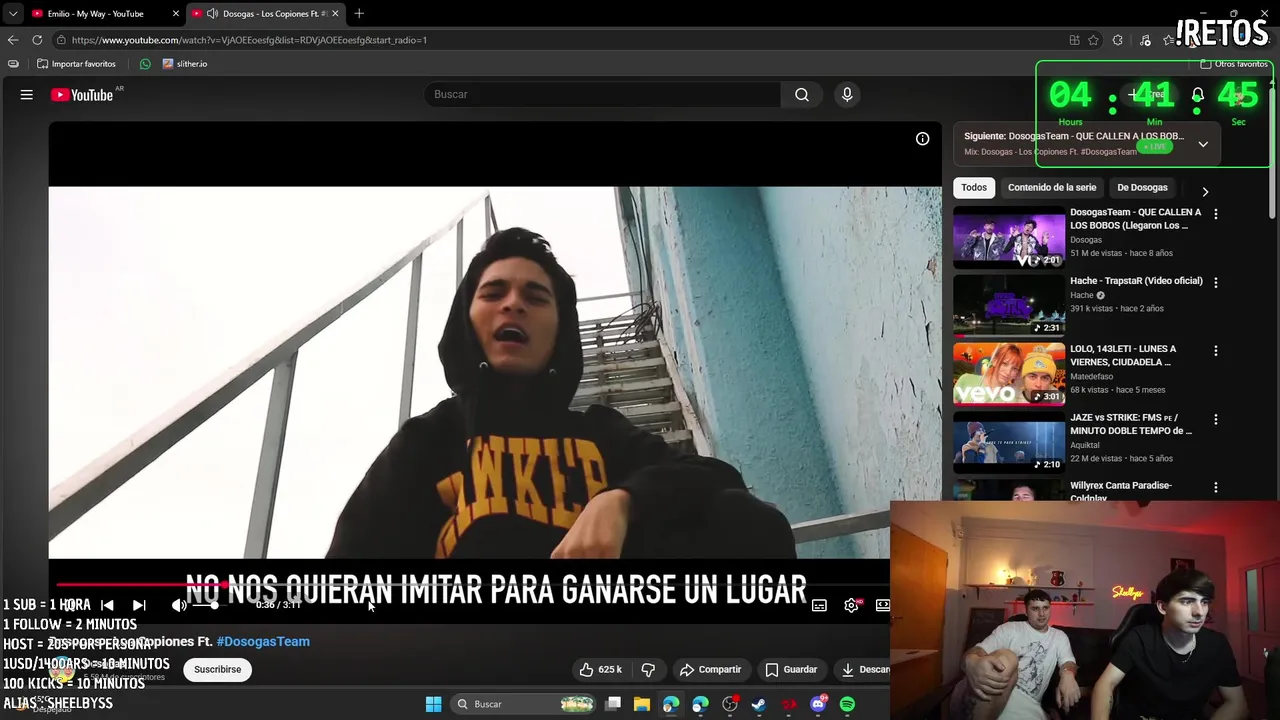Open the YouTube guide hamburger menu
Screen dimensions: 1280x720
coord(27,95)
